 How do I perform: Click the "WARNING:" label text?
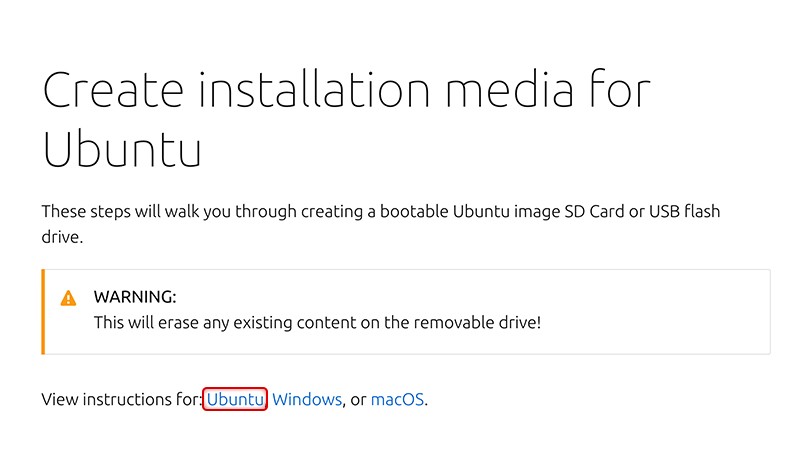pos(135,296)
